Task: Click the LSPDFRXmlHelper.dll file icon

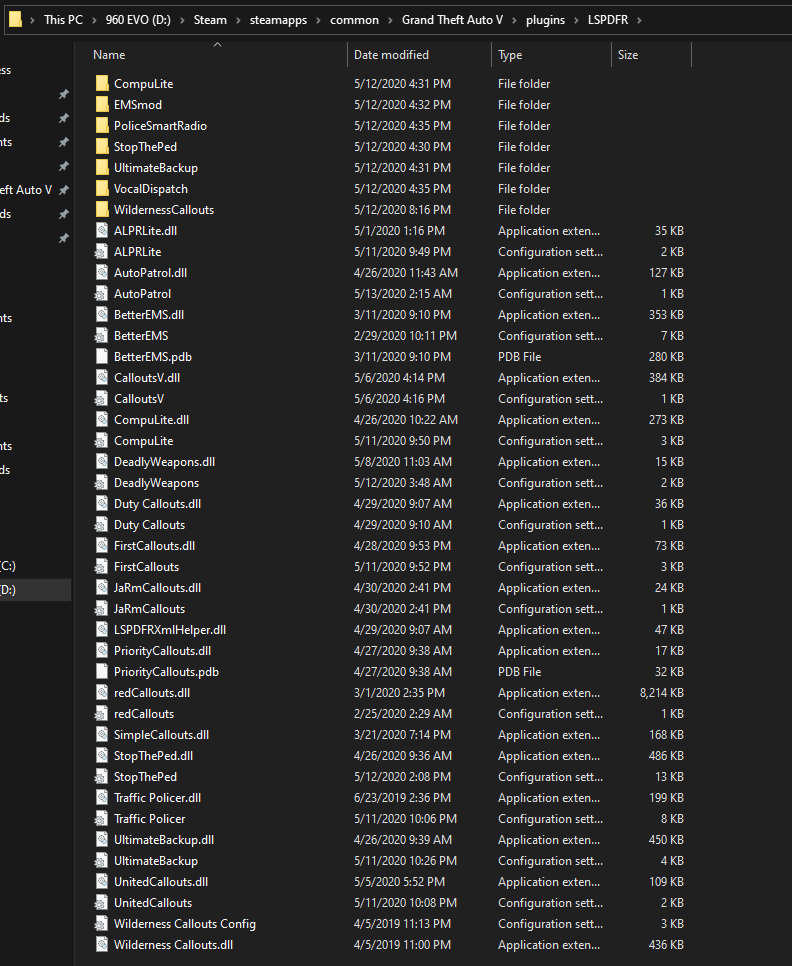Action: 102,630
